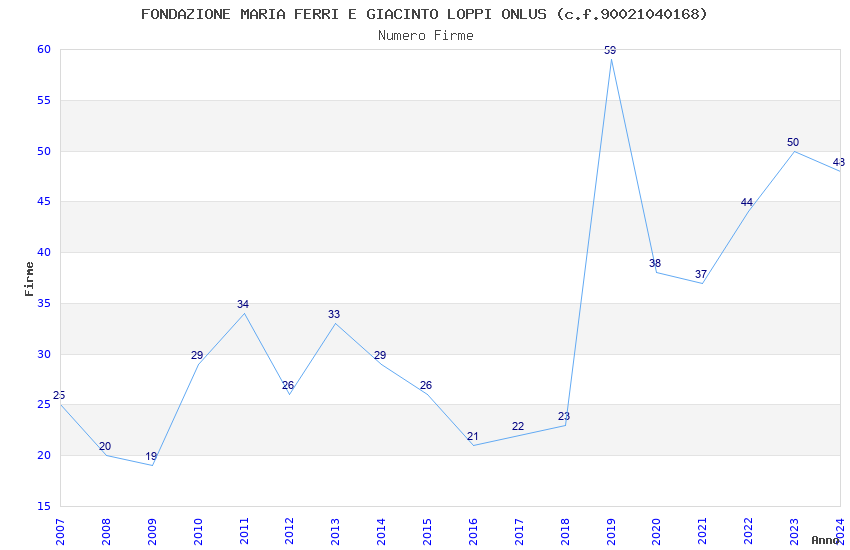Click the 2016 data label 21

472,437
